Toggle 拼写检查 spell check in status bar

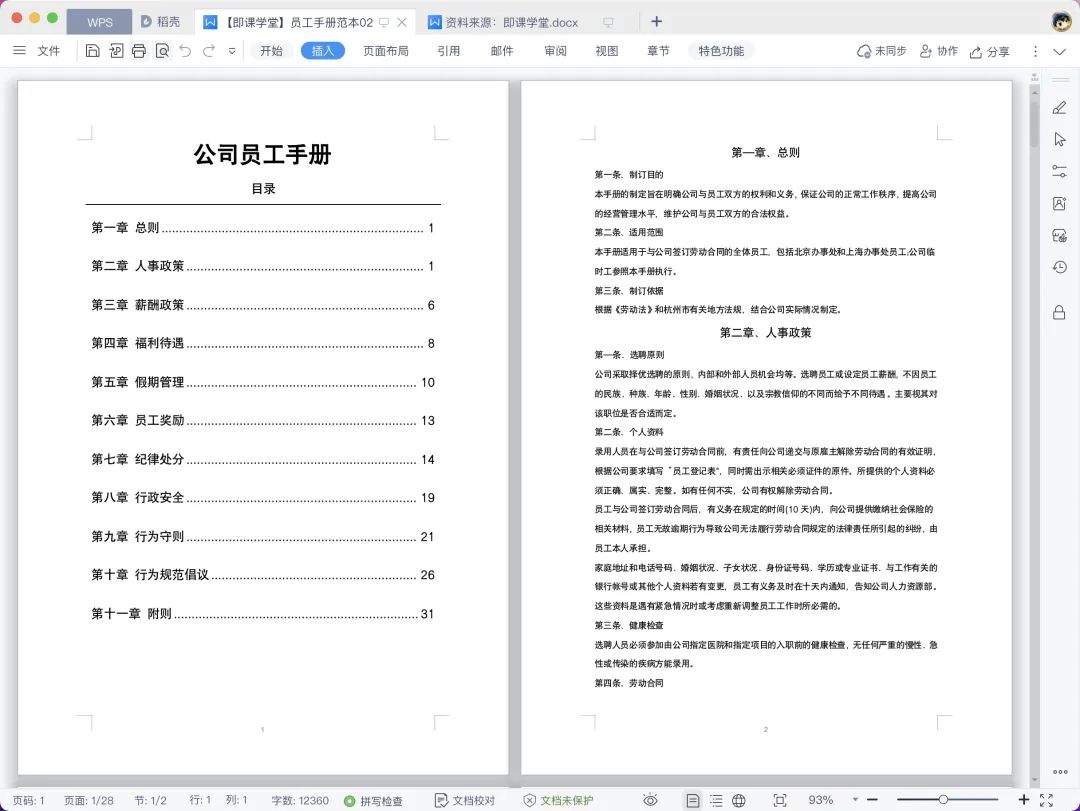pyautogui.click(x=373, y=801)
